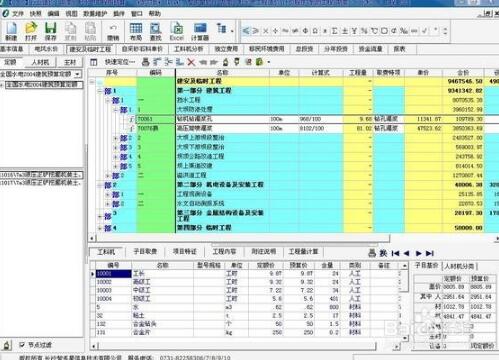Toggle the 节点过滤 checkbox
The height and width of the screenshot is (360, 499).
coord(22,345)
